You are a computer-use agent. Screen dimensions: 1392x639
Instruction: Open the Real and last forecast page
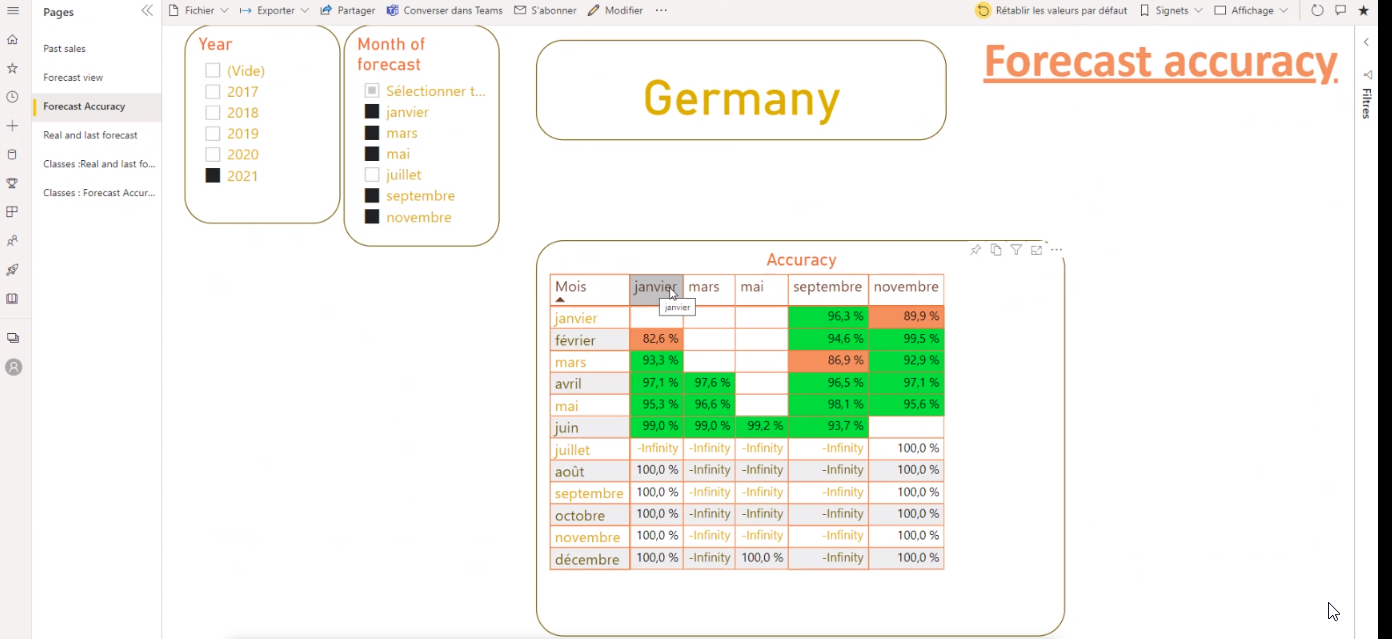pyautogui.click(x=90, y=135)
